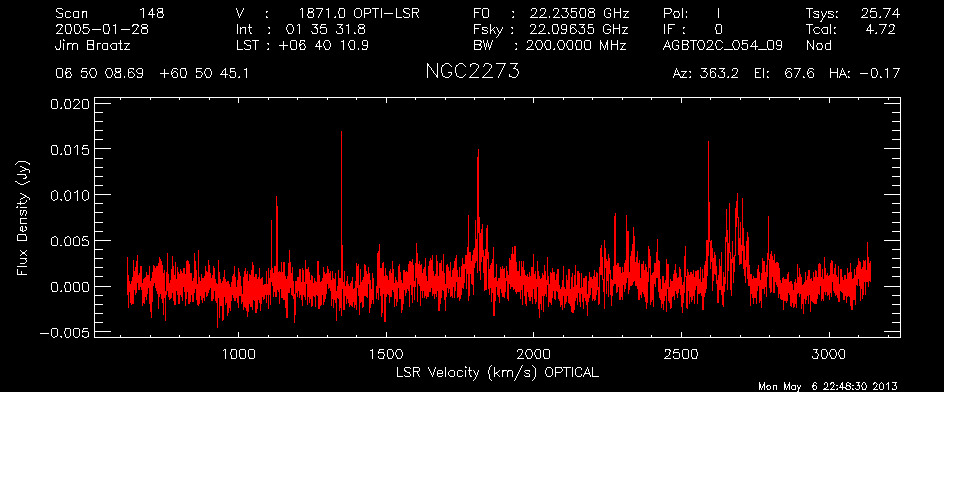The height and width of the screenshot is (490, 962).
Task: Click the -0.005 y-axis tick label
Action: (x=65, y=333)
